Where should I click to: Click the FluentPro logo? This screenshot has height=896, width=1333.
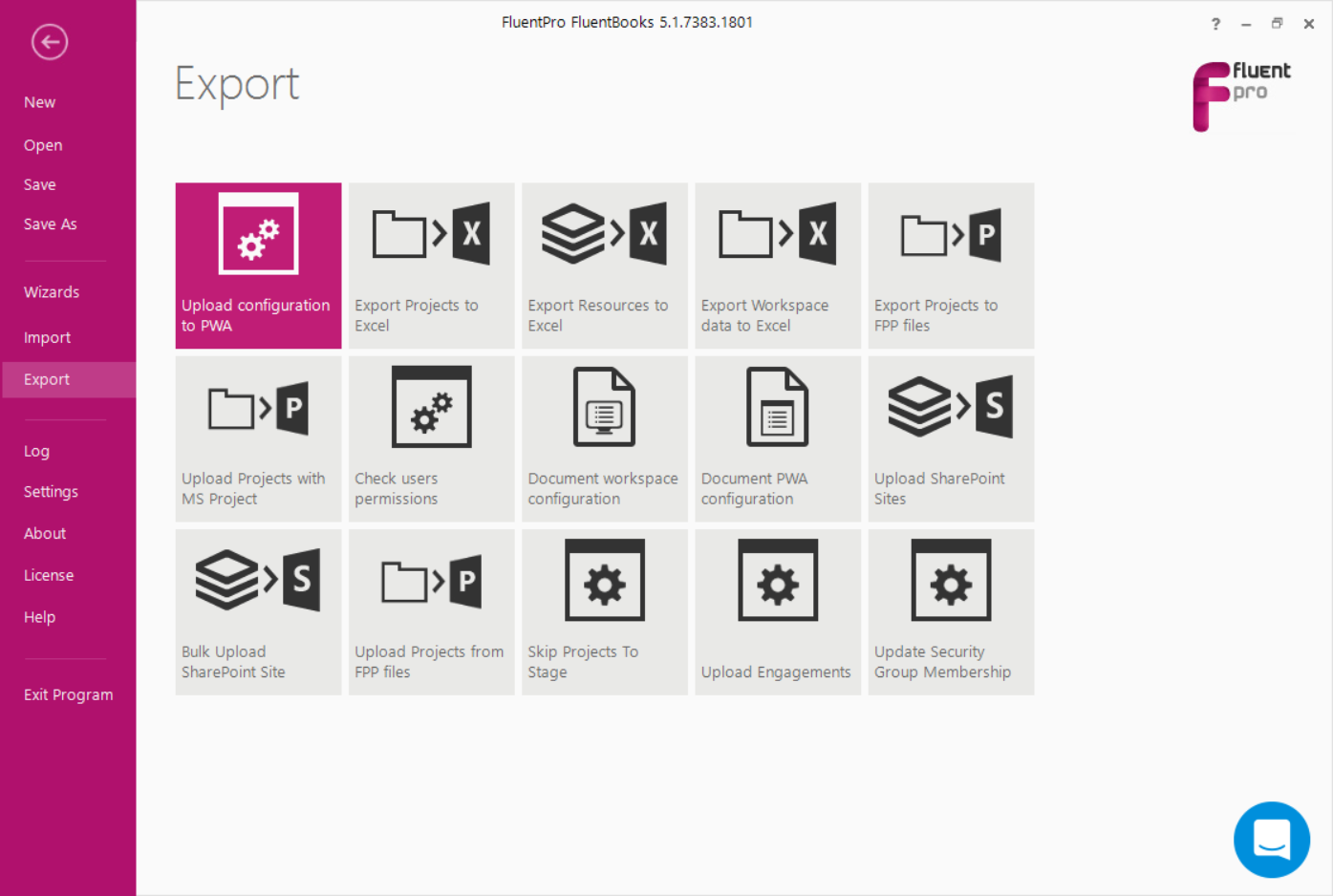[1241, 96]
